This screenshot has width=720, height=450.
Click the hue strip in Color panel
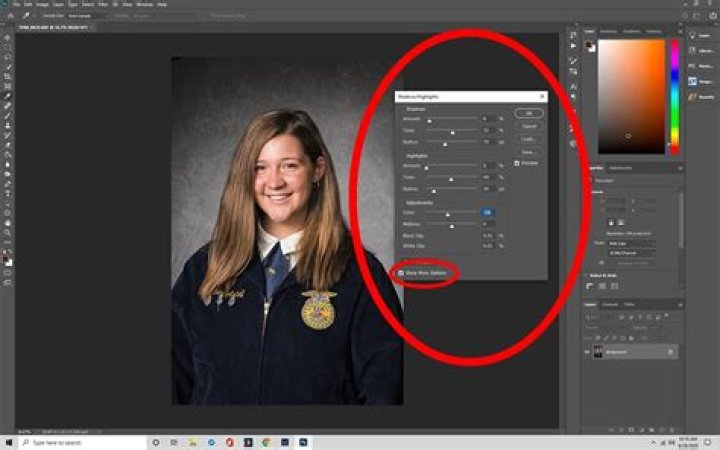(675, 96)
